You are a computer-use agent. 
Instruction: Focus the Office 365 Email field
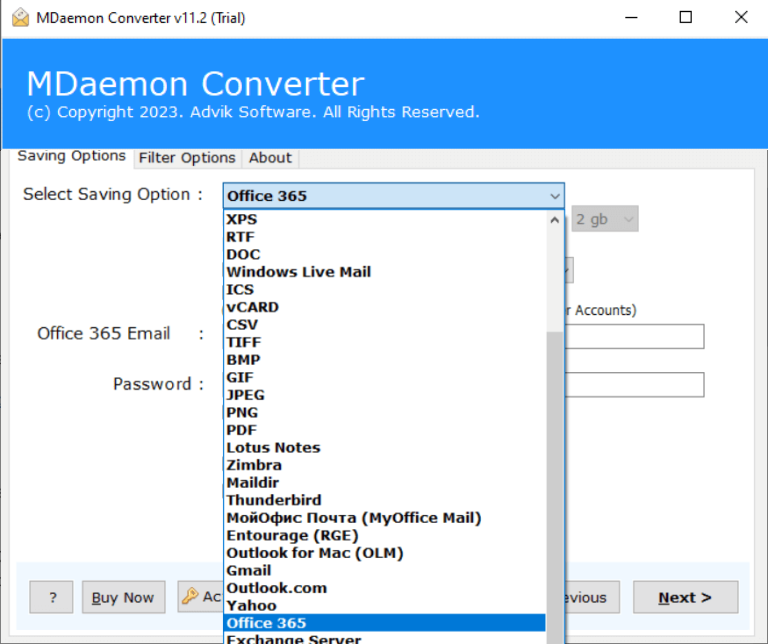pyautogui.click(x=634, y=336)
